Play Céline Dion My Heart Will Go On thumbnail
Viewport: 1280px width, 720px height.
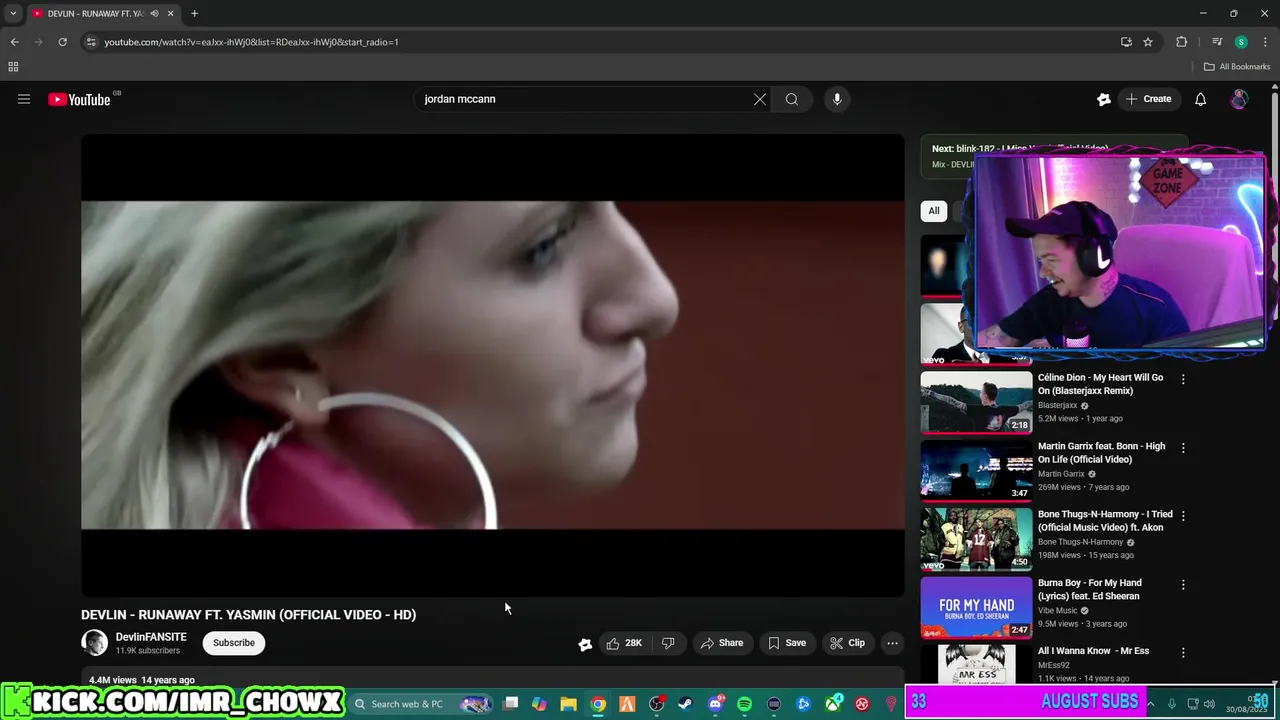click(976, 402)
